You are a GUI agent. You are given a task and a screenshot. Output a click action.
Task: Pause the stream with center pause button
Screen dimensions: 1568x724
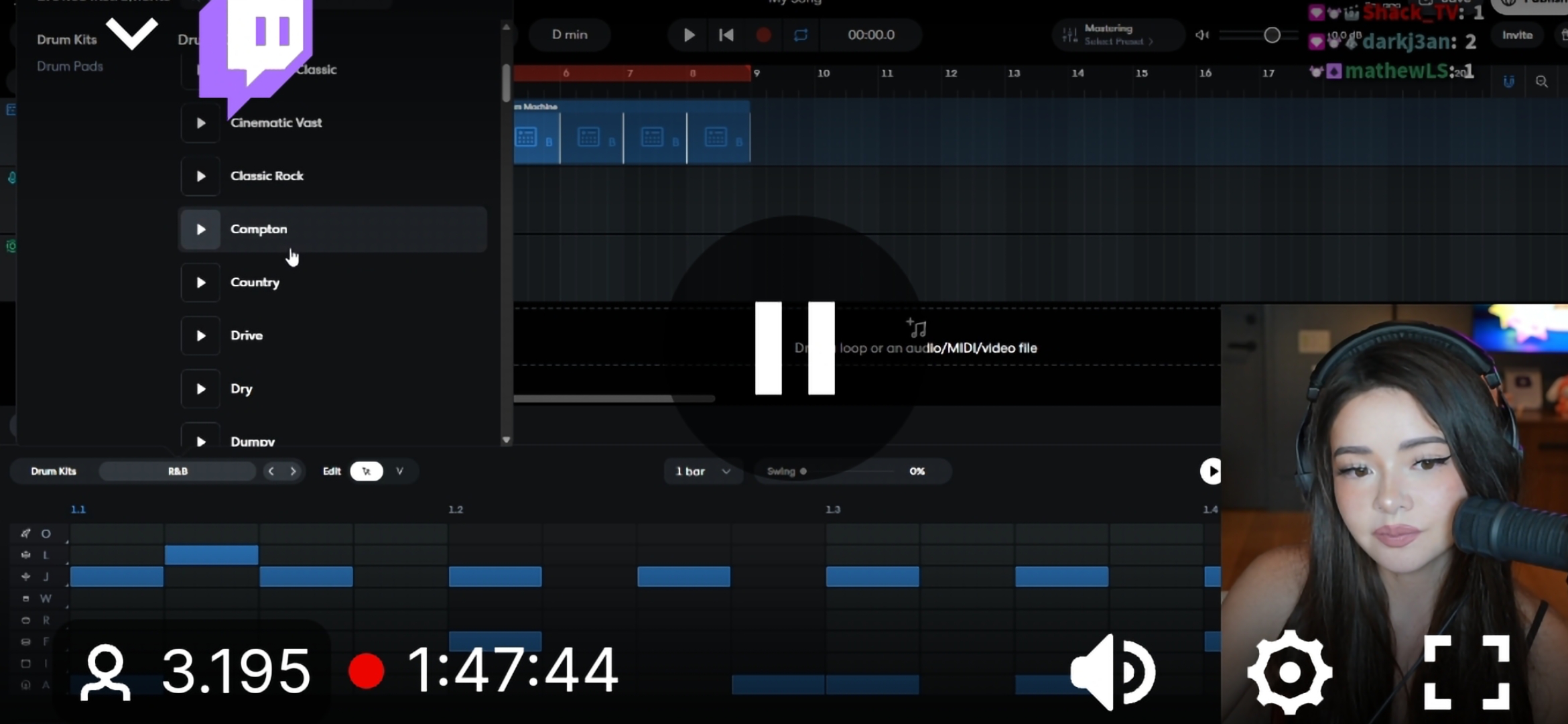point(795,348)
